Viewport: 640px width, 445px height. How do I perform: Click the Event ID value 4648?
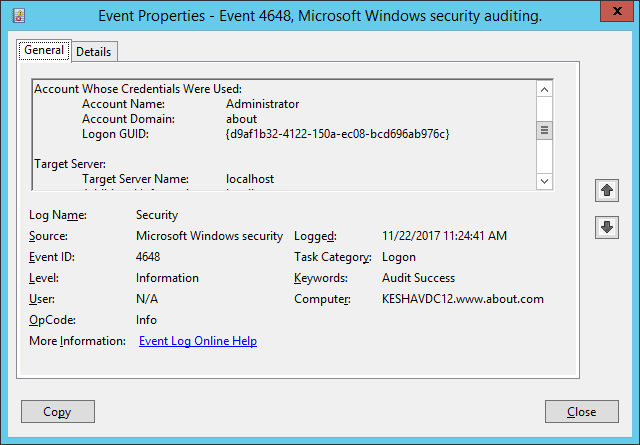(148, 257)
